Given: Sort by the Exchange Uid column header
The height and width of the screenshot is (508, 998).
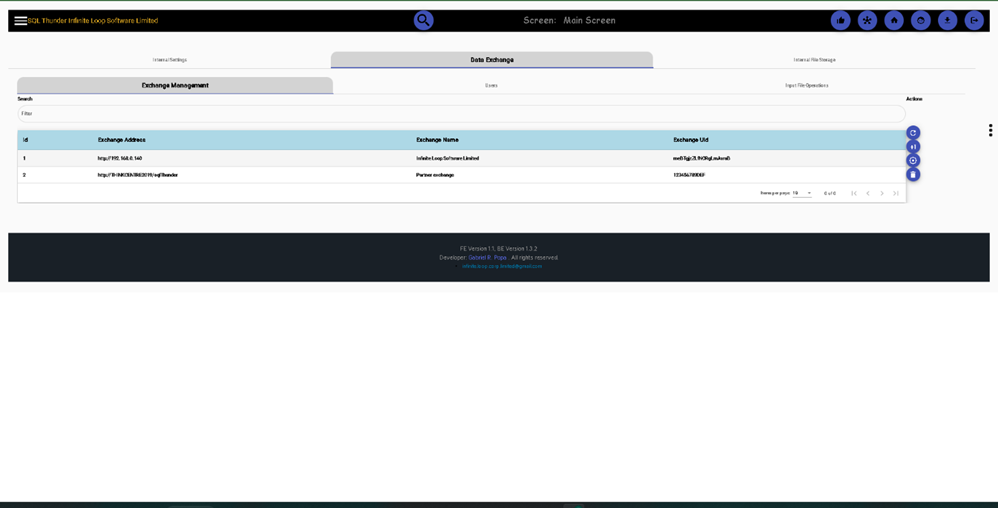Looking at the screenshot, I should tap(691, 140).
